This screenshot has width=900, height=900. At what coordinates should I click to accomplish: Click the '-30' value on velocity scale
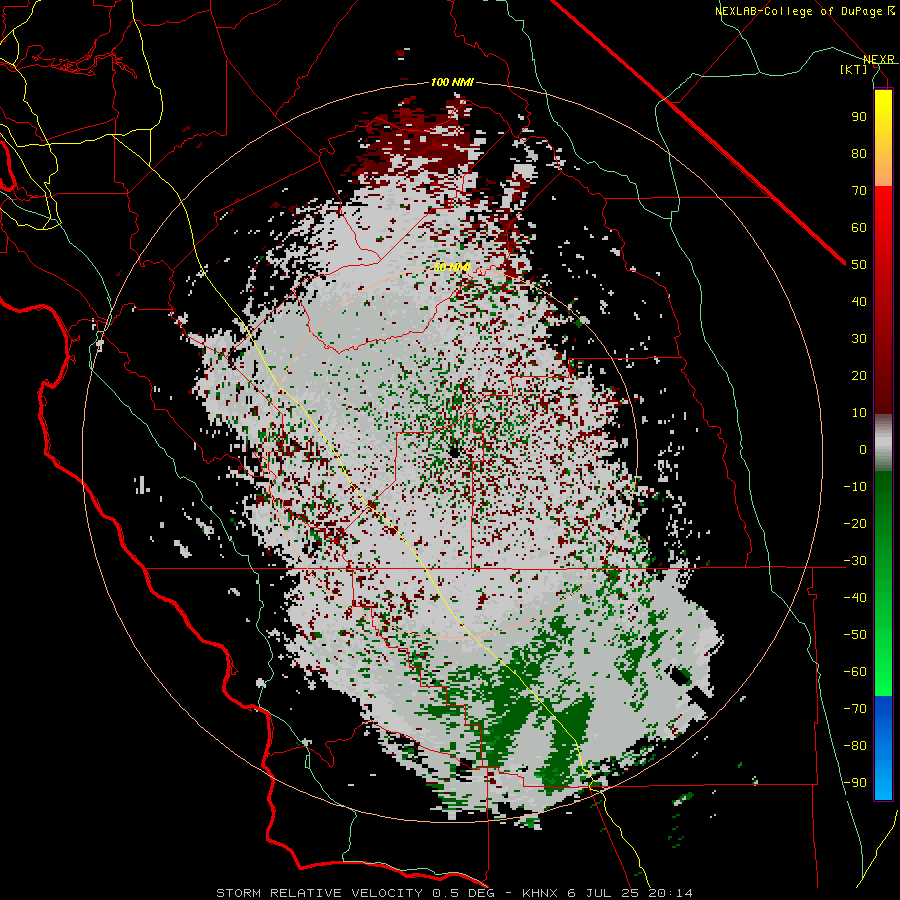[x=855, y=561]
